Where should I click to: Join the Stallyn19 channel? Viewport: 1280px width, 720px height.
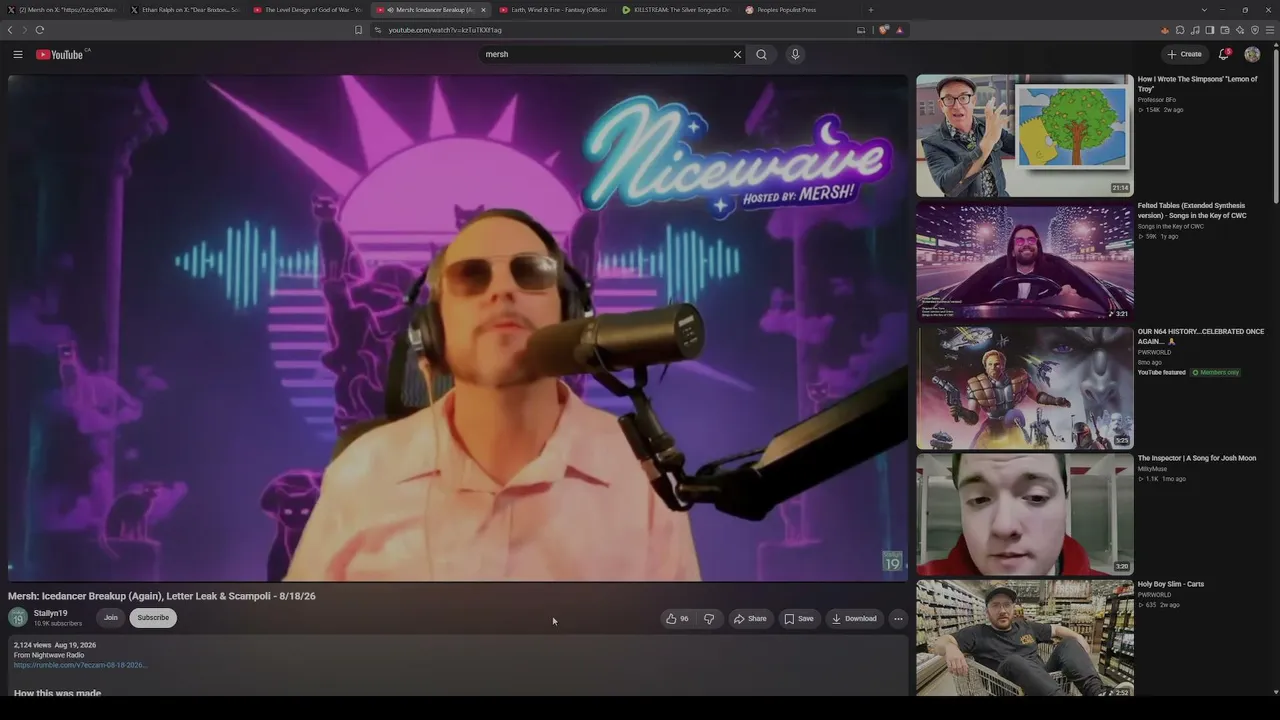coord(111,618)
